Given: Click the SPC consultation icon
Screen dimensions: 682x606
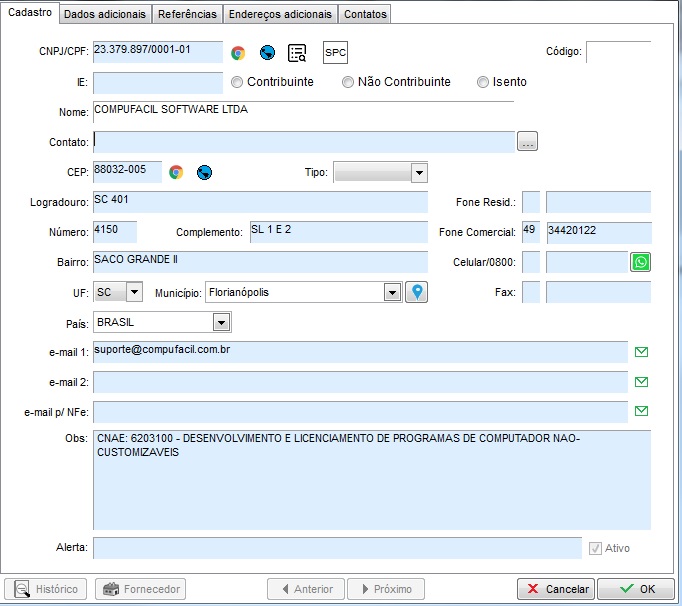Looking at the screenshot, I should coord(335,53).
